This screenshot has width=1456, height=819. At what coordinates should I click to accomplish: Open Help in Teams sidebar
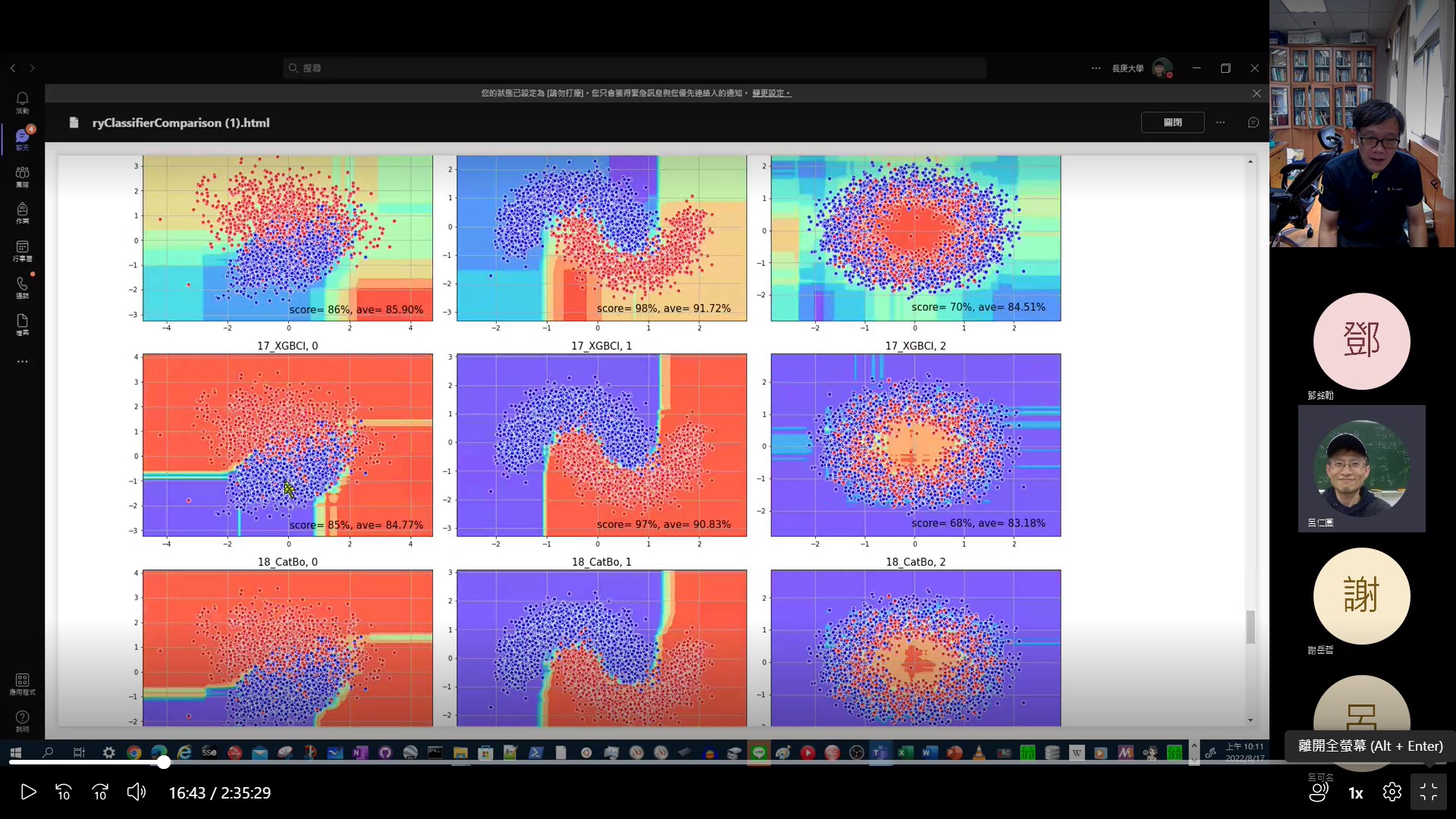pyautogui.click(x=22, y=721)
